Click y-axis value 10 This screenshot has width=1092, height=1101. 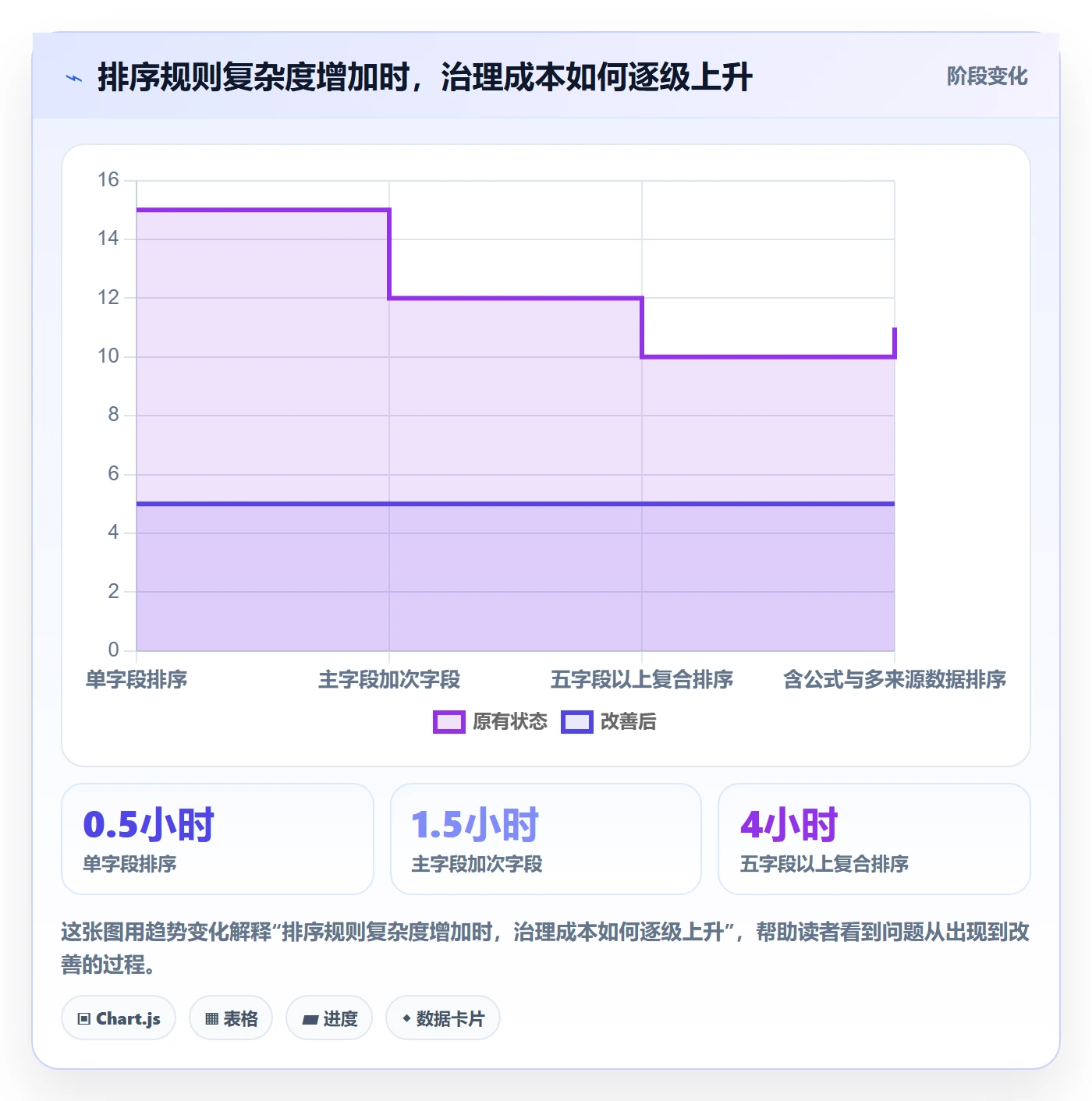coord(108,356)
